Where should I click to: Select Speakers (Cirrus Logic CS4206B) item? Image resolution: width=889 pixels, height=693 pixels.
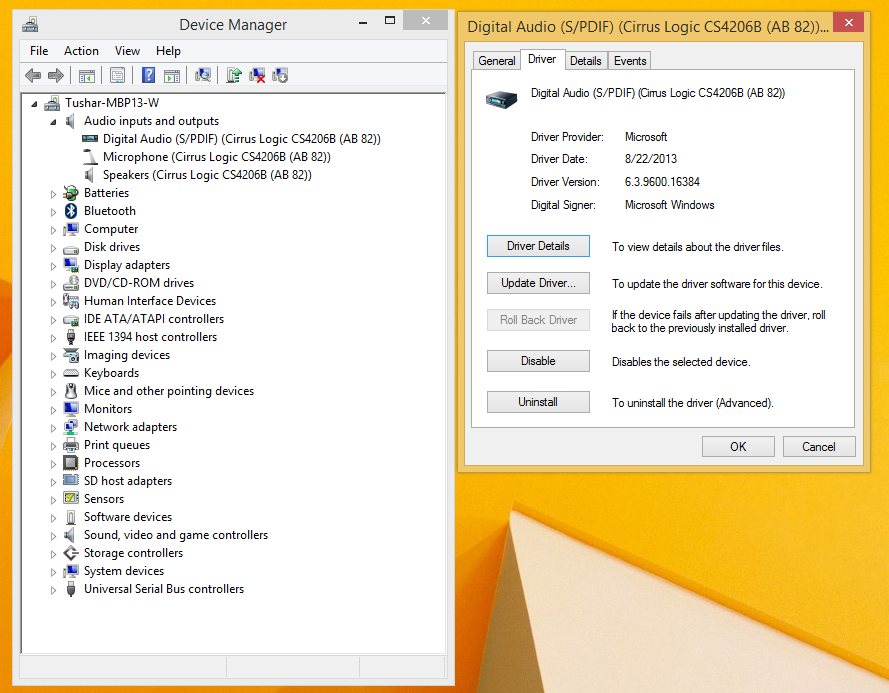pyautogui.click(x=207, y=175)
